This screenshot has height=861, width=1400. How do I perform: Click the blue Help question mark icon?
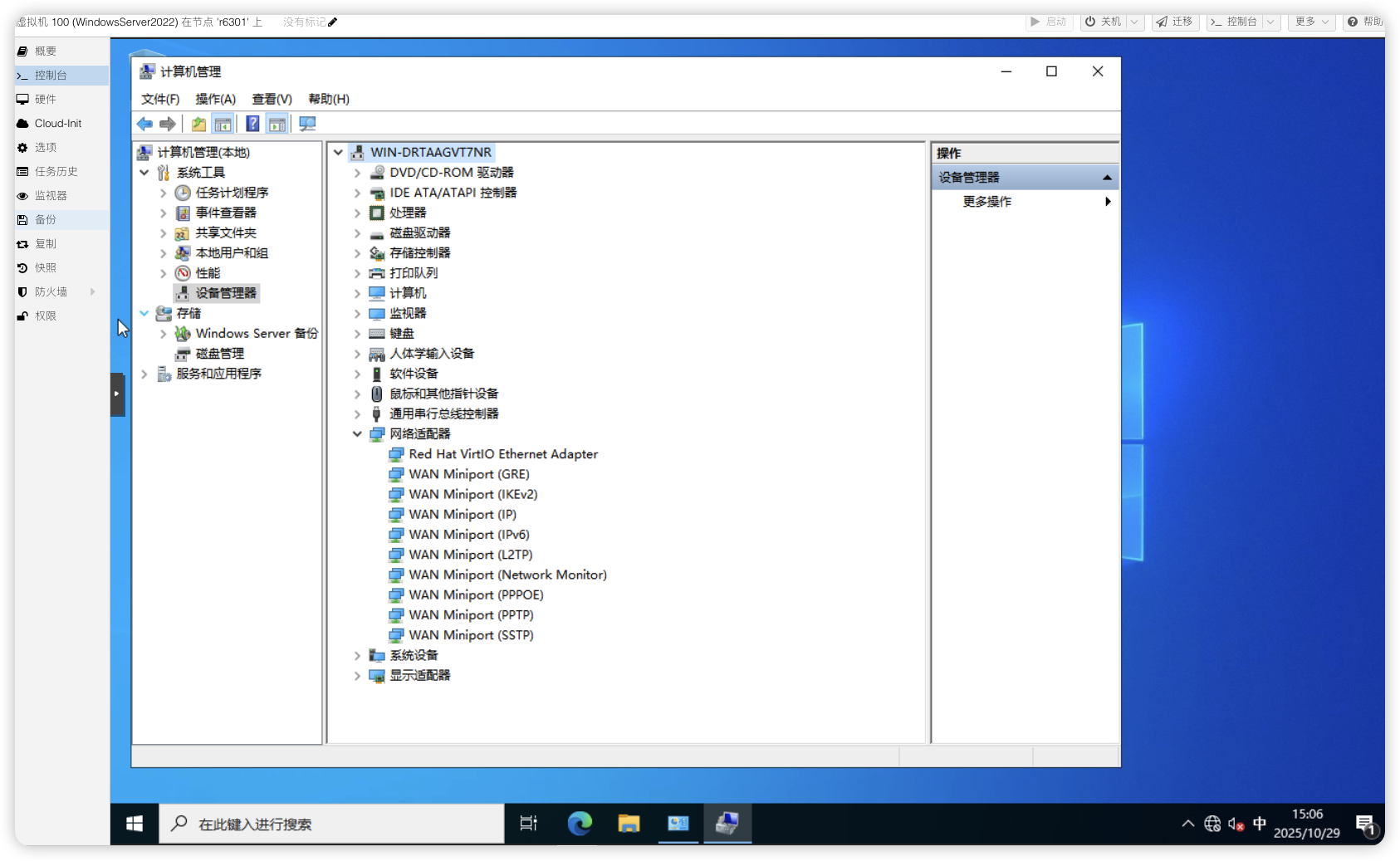pos(252,125)
